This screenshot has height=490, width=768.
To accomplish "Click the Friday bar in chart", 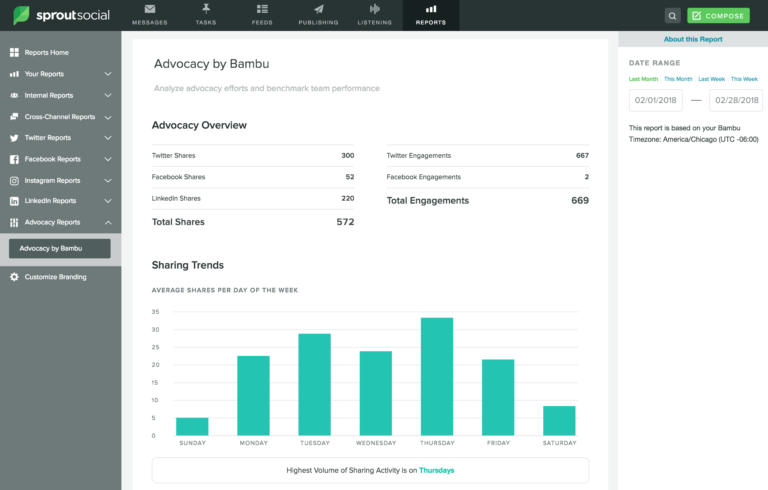I will 498,397.
